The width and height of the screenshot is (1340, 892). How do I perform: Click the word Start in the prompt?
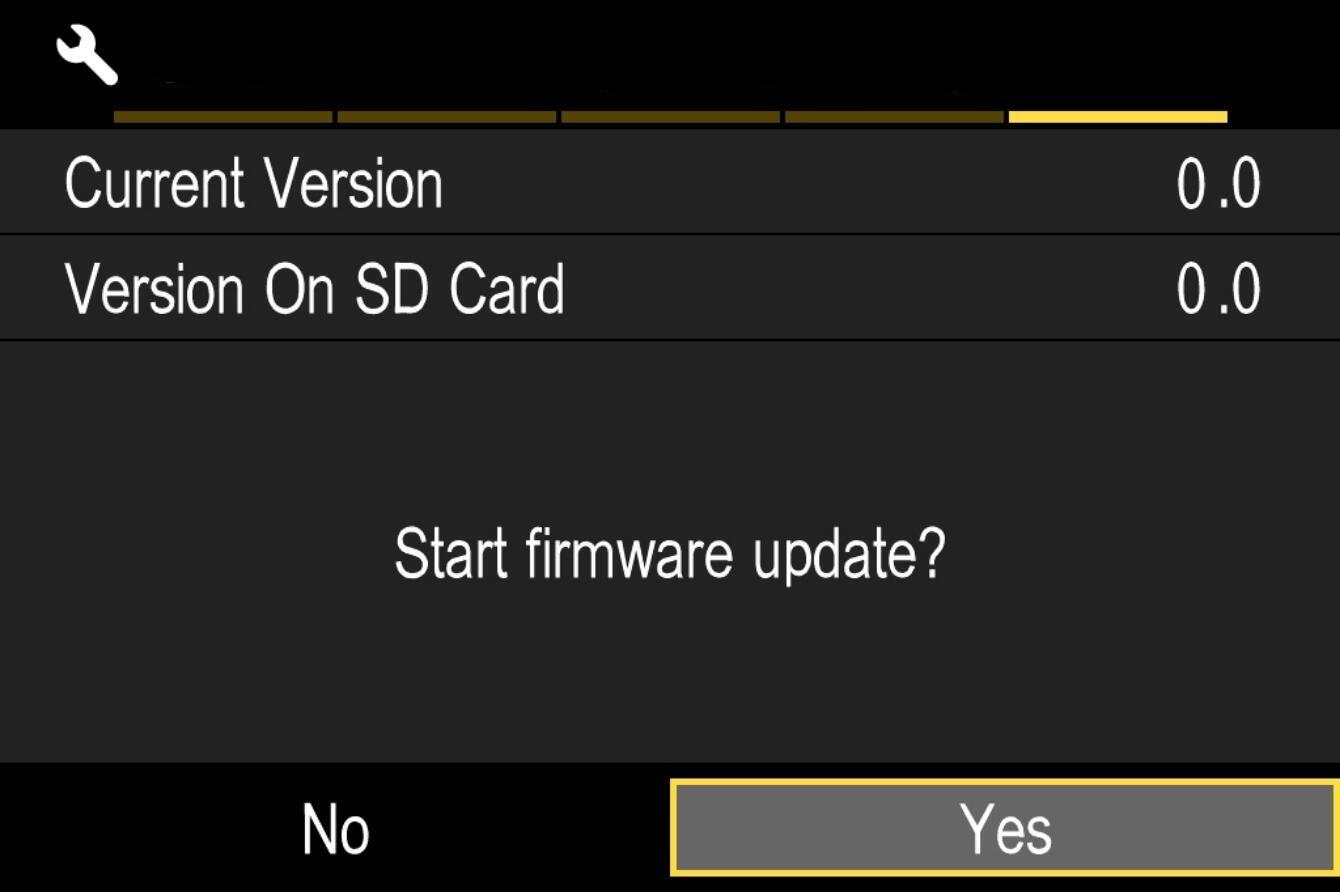click(x=452, y=553)
